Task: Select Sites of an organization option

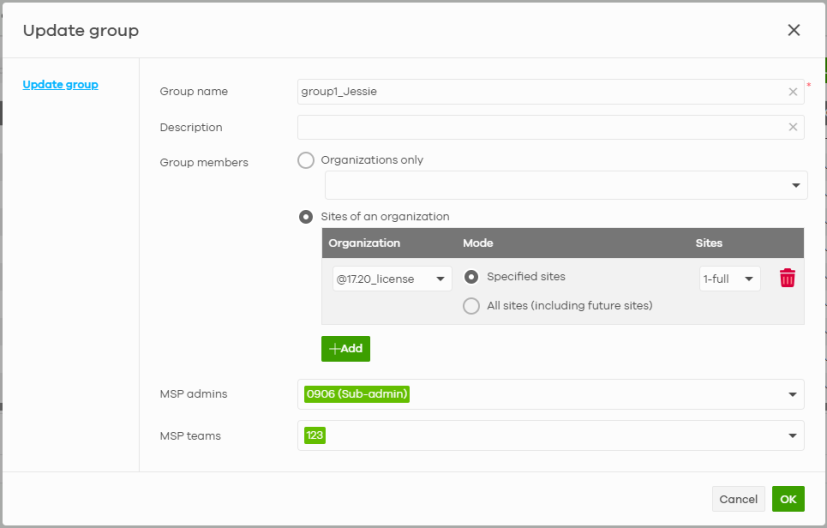Action: pos(306,217)
